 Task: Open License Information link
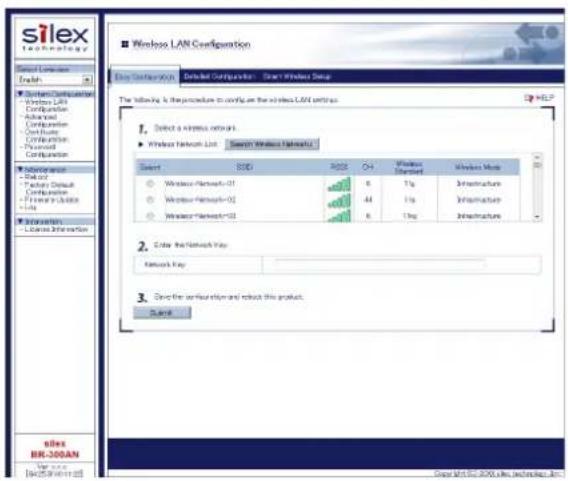pyautogui.click(x=56, y=229)
